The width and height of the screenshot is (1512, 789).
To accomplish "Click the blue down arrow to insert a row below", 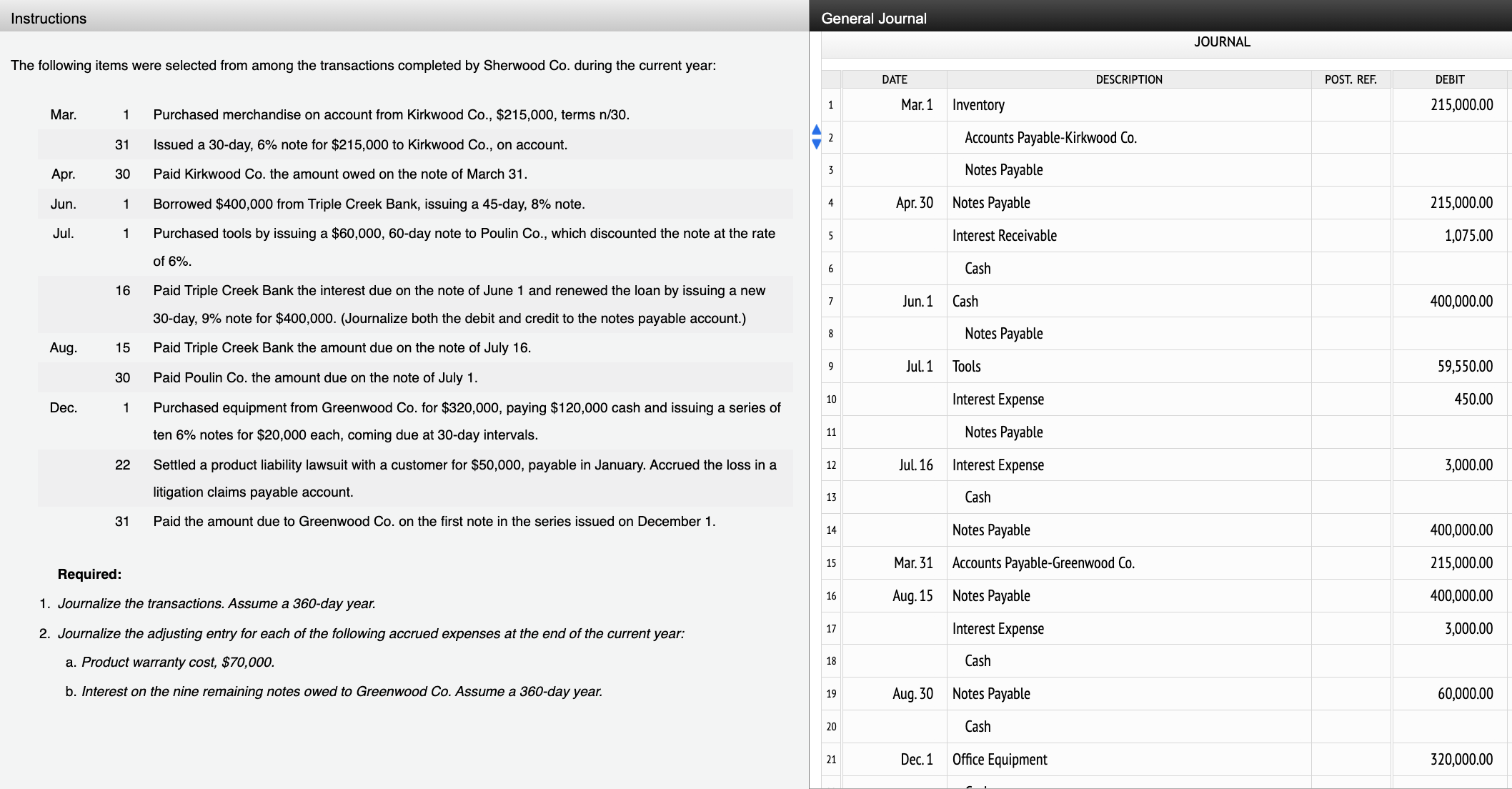I will pos(815,143).
